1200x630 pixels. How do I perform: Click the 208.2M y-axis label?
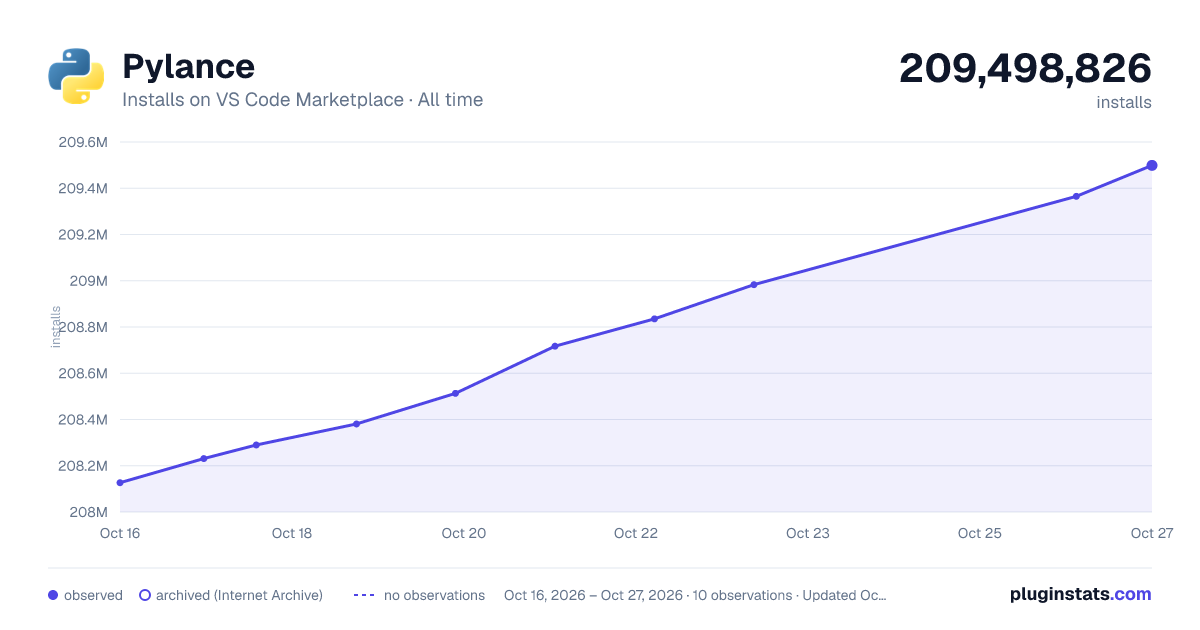83,466
